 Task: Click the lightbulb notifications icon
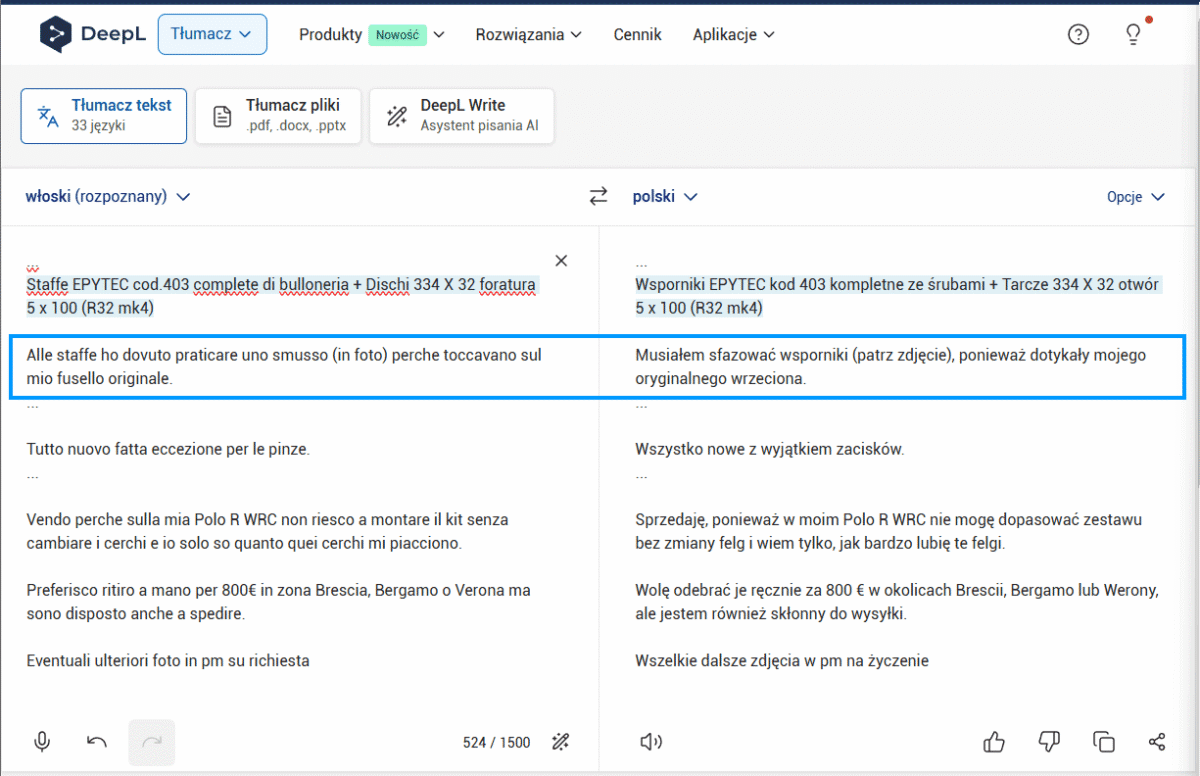pos(1133,34)
